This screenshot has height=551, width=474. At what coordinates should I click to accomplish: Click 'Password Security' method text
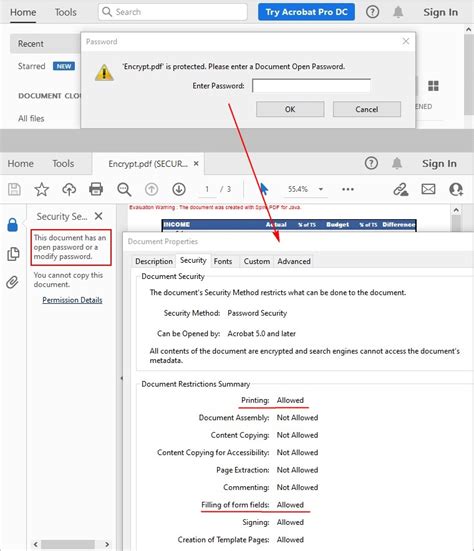(257, 313)
